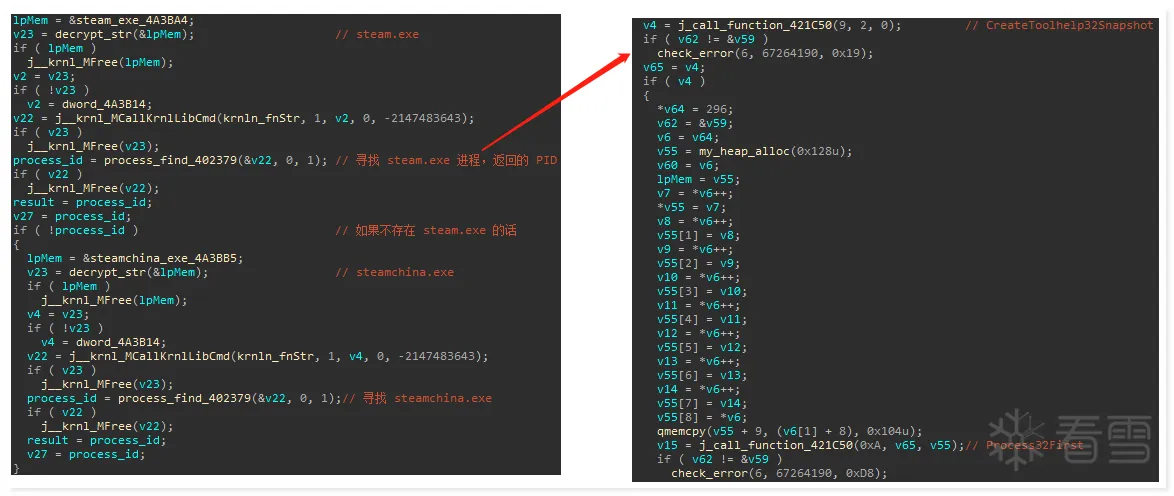Click the left code screenshot thumbnail
The image size is (1174, 496).
pyautogui.click(x=286, y=244)
